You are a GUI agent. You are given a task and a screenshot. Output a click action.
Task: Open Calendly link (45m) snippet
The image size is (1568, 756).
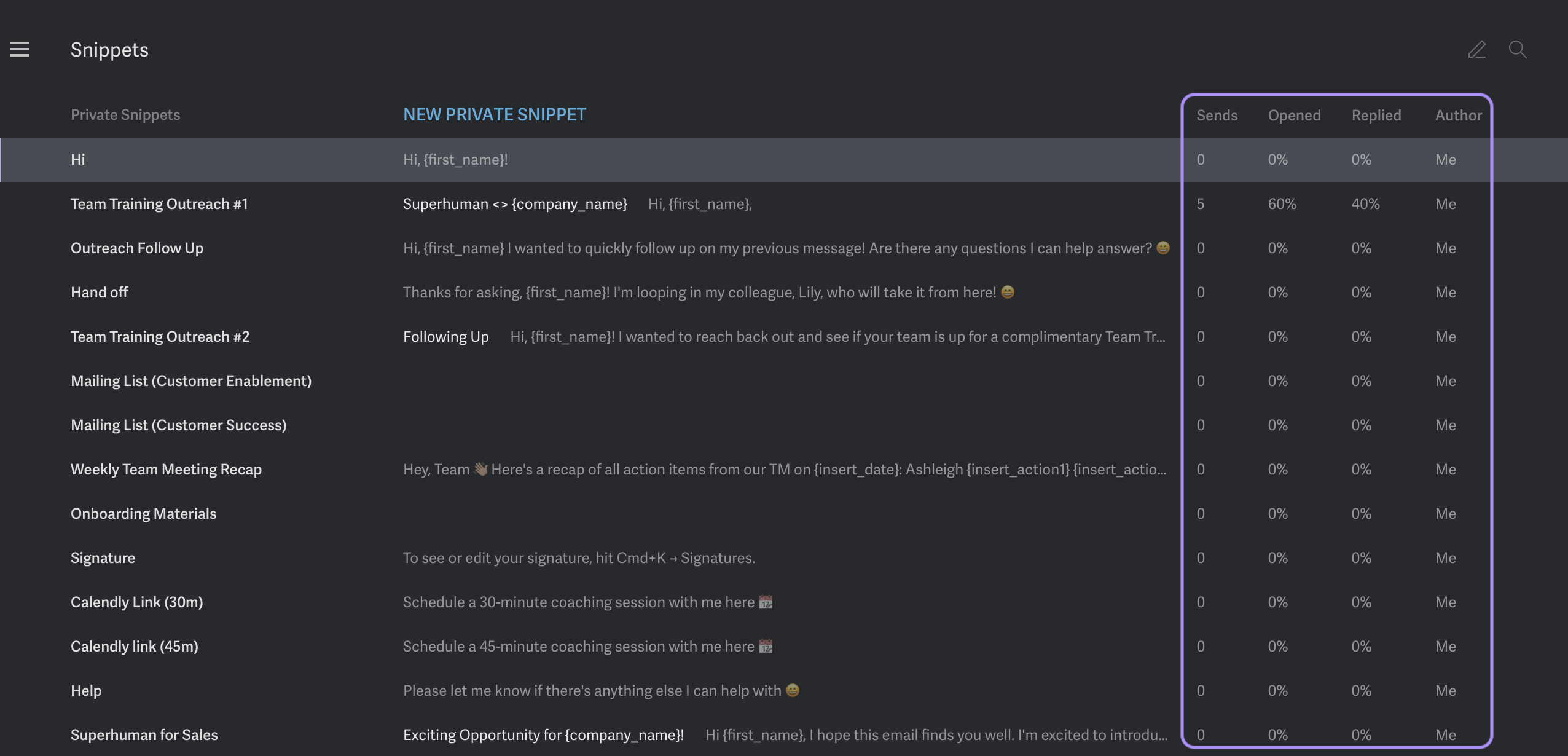click(135, 647)
